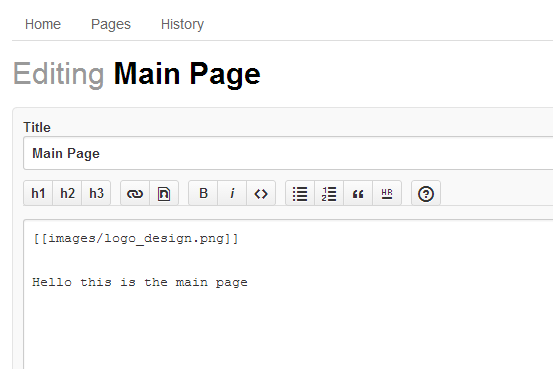Toggle bold formatting with B button
The height and width of the screenshot is (369, 553).
203,193
